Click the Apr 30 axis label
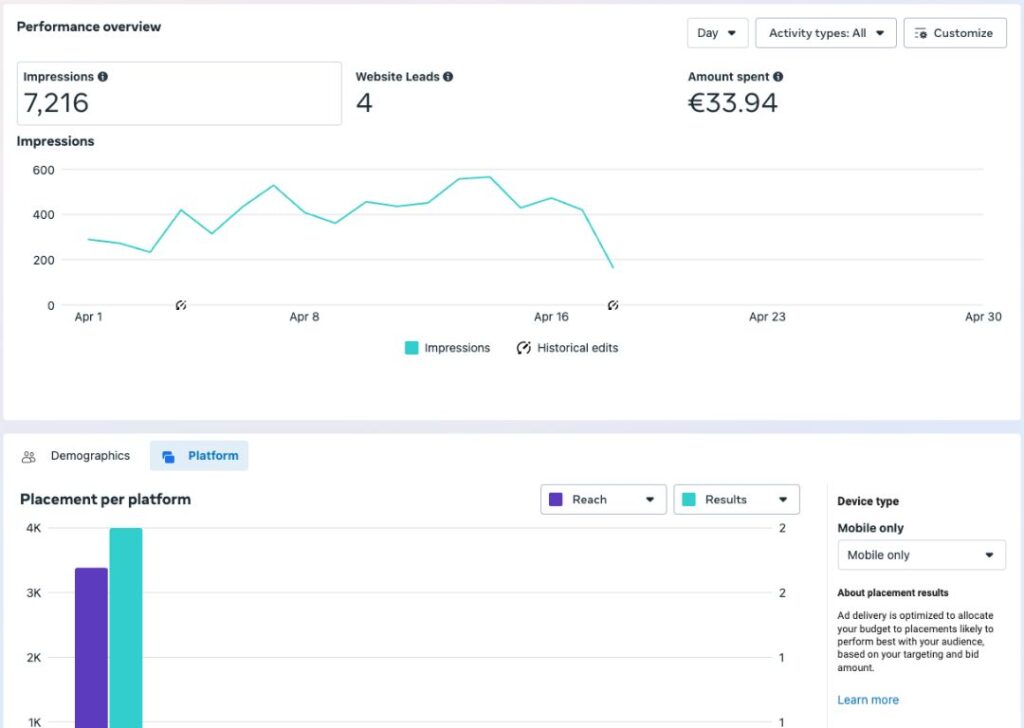Screen dimensions: 1024x728 pos(984,317)
